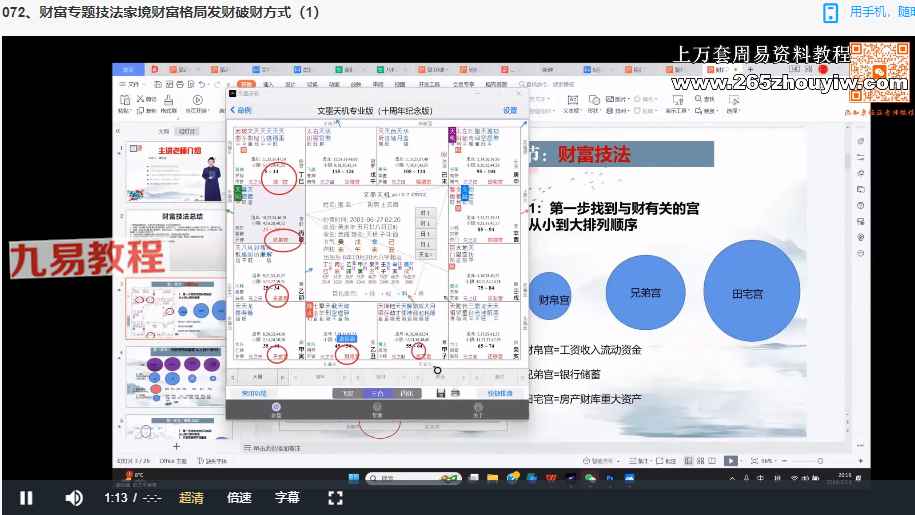This screenshot has width=915, height=515.
Task: Open the 文件 menu in WPS
Action: coord(133,86)
